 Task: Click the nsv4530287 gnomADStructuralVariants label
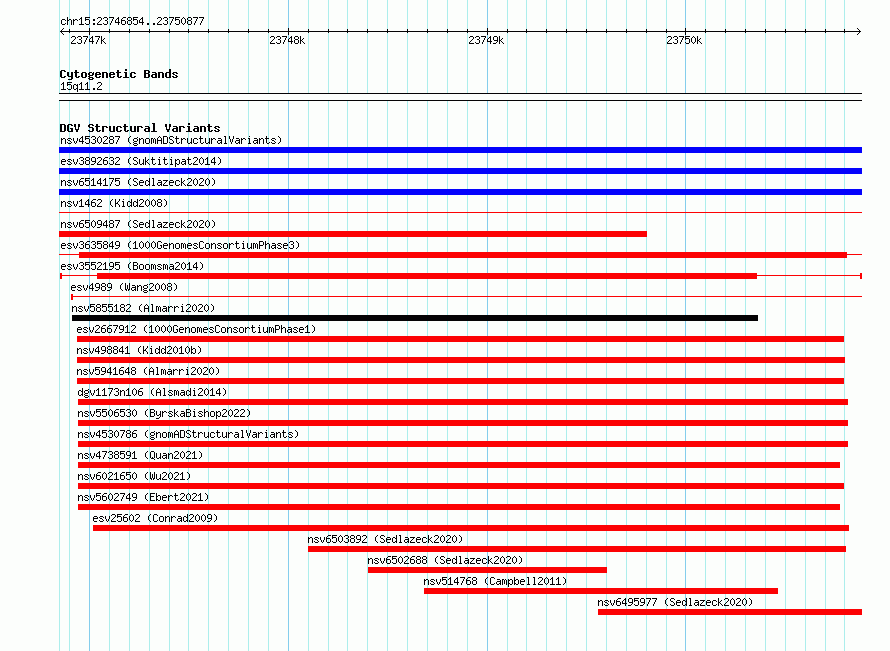coord(171,140)
